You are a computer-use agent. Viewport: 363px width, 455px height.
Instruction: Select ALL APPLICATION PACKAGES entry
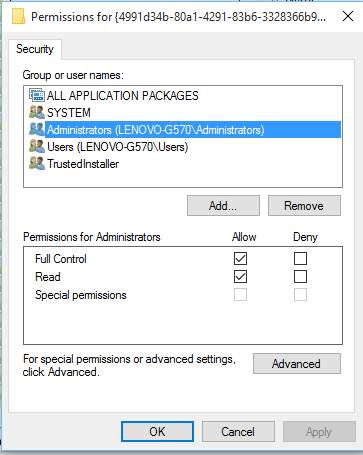pos(123,96)
